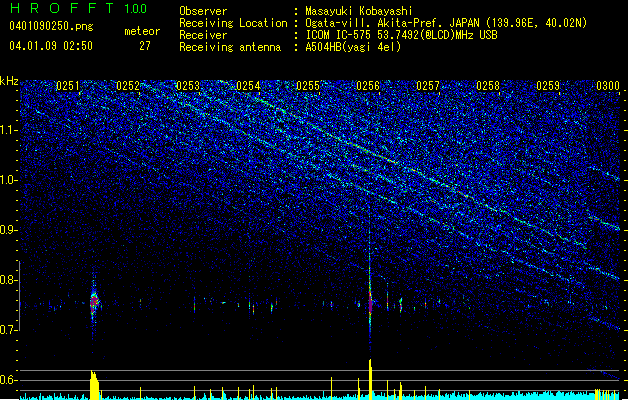Click the ICOM IC-575 53.7492 MHz receiver text
Image resolution: width=629 pixels, height=400 pixels.
click(402, 35)
